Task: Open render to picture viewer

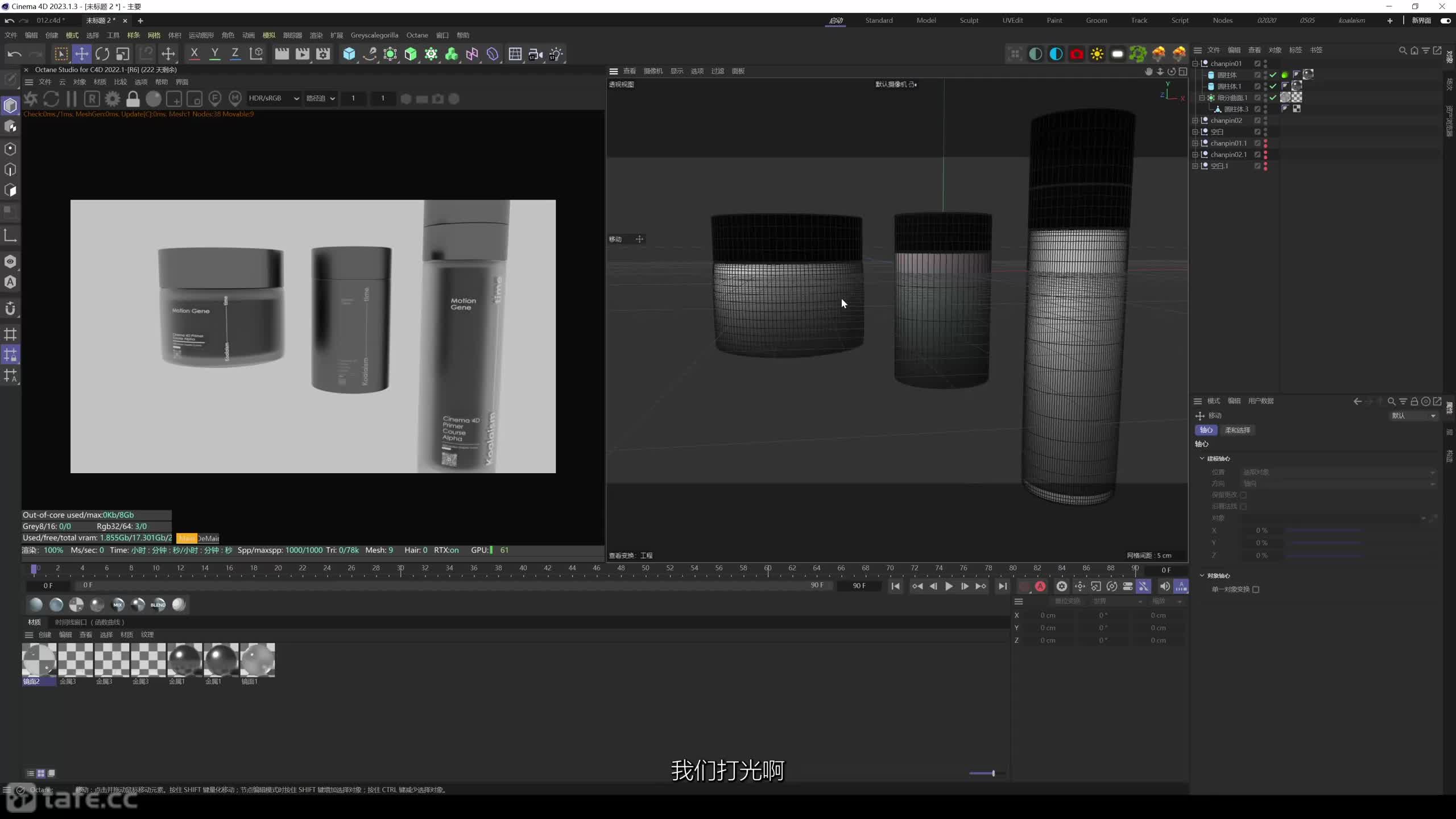Action: point(302,54)
